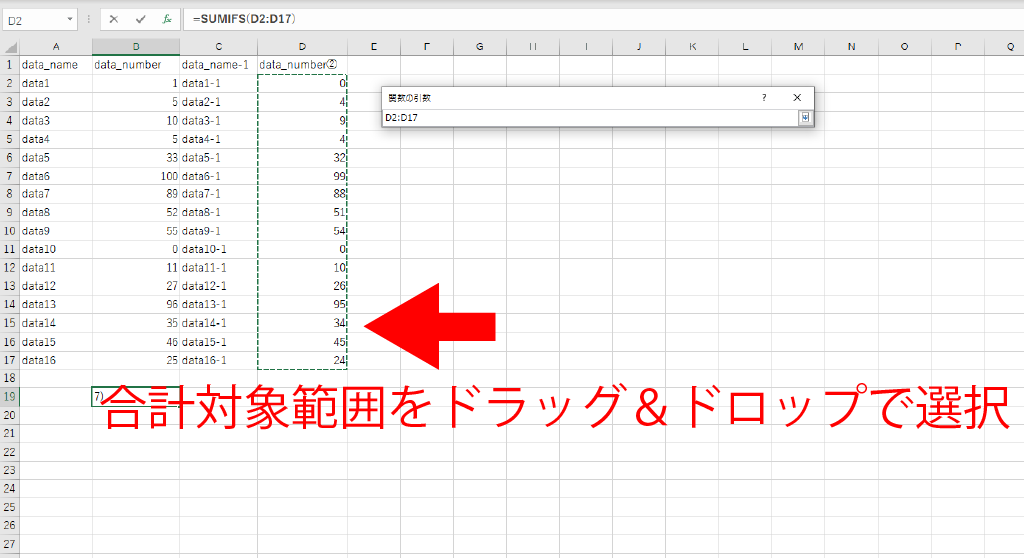The width and height of the screenshot is (1024, 558).
Task: Close the function arguments dialog
Action: pyautogui.click(x=797, y=98)
